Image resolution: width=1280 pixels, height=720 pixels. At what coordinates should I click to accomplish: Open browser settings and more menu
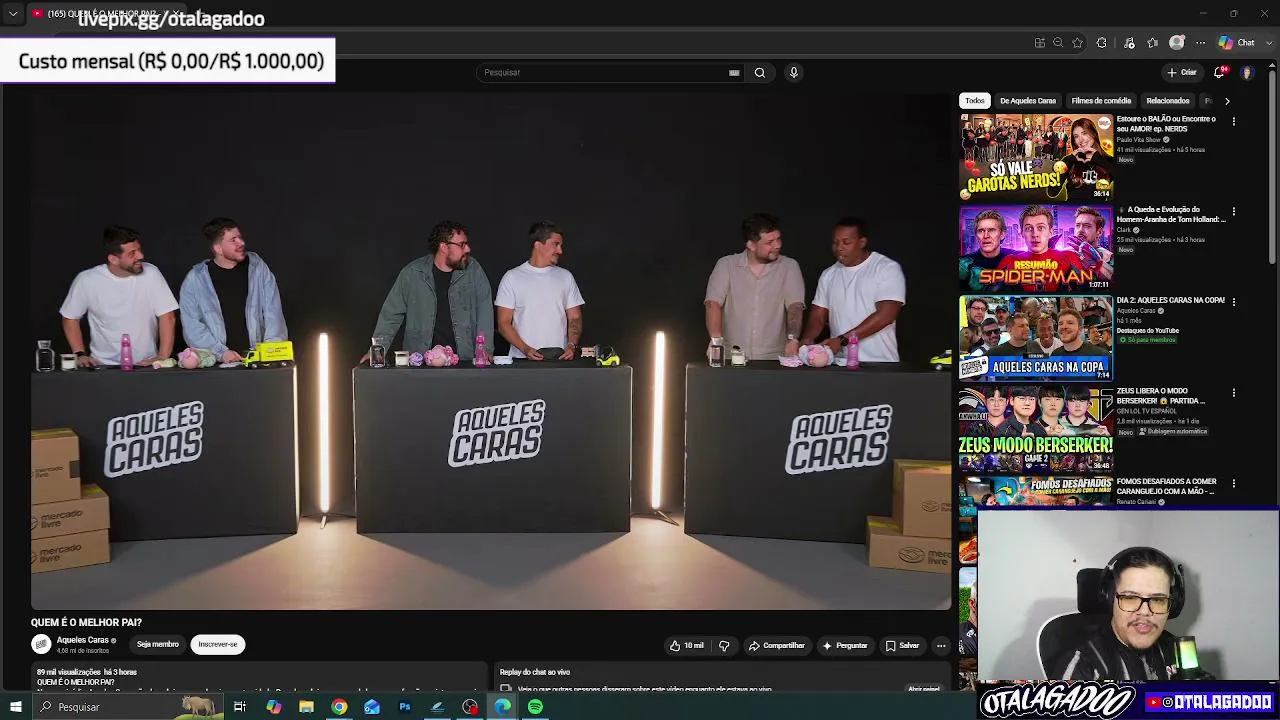1200,43
